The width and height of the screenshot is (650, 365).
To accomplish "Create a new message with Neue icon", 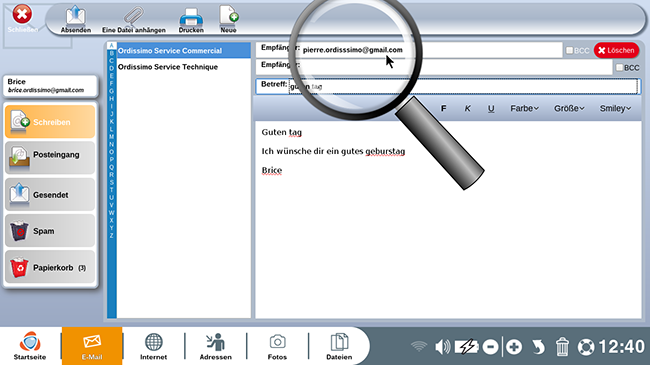I will point(228,19).
